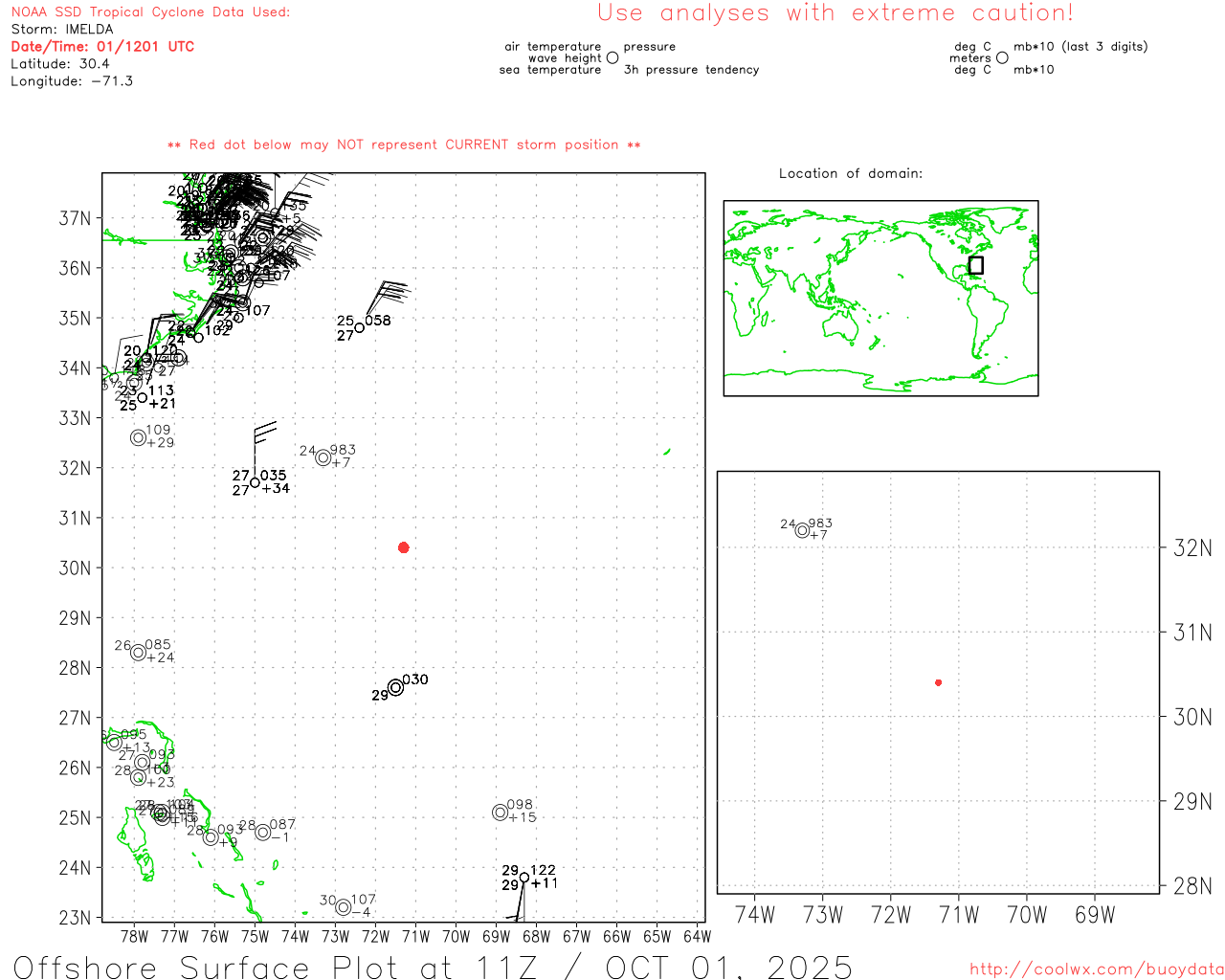
Task: Click the 37N latitude label on main map
Action: (x=75, y=218)
